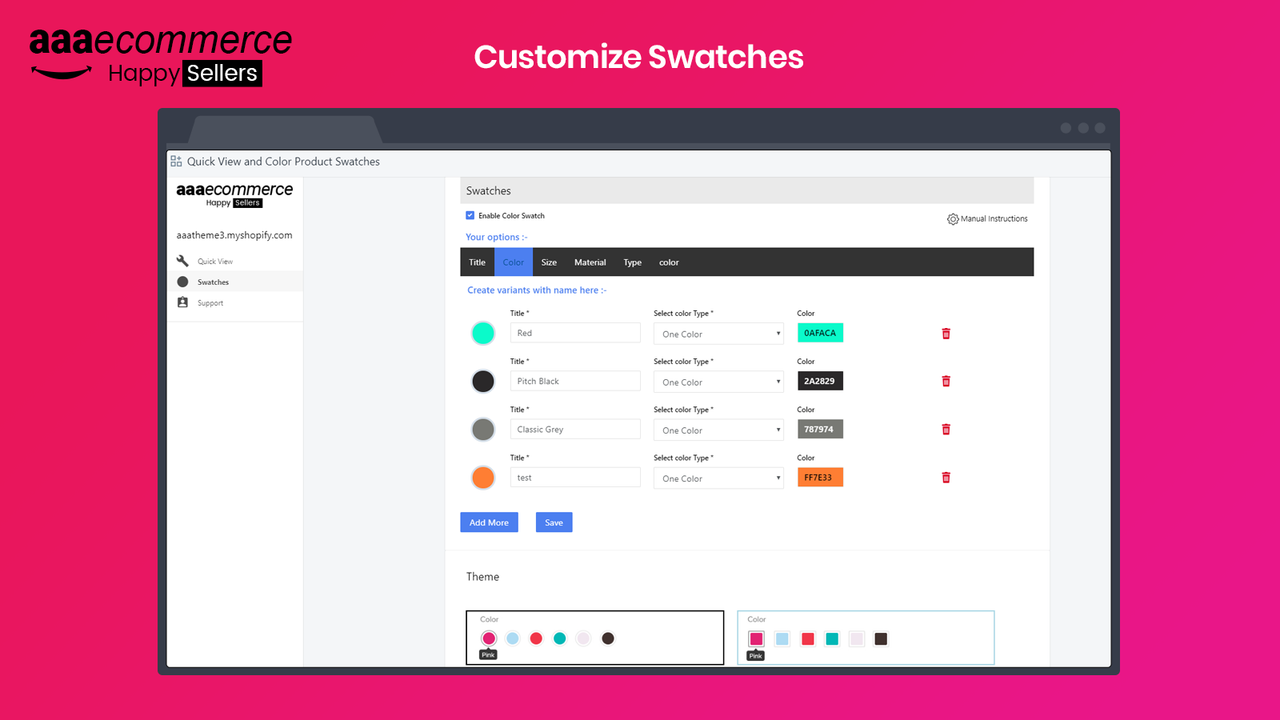
Task: Click the pink square swatch in the theme preview
Action: [x=757, y=639]
